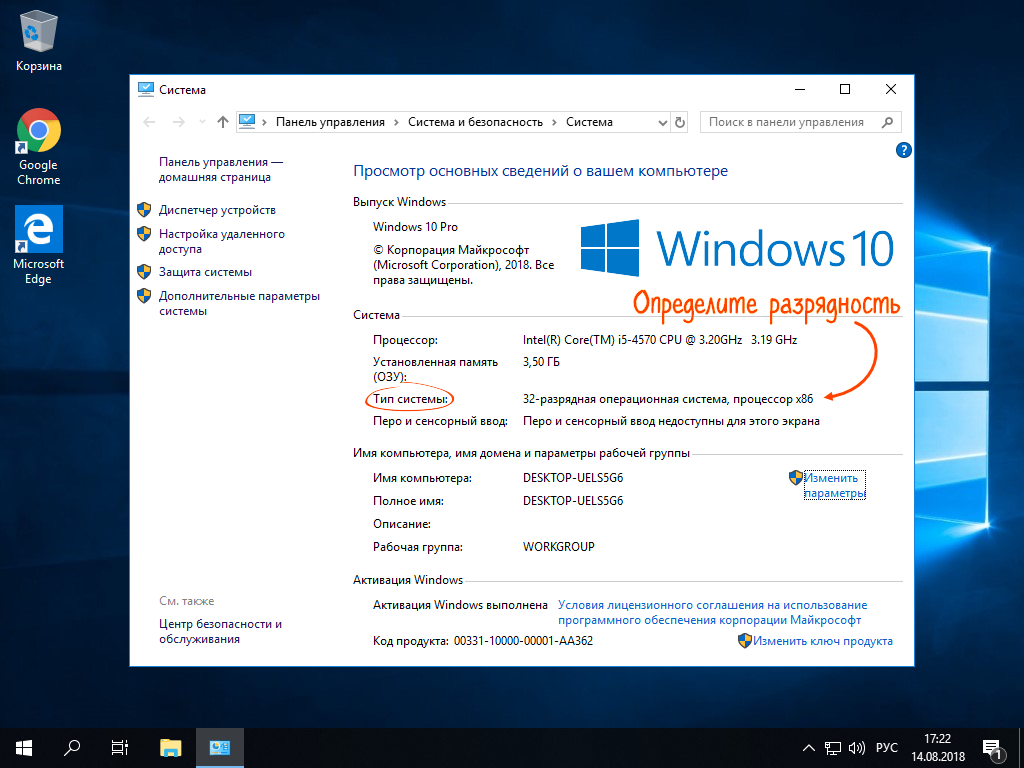The image size is (1024, 768).
Task: Select Панель управления breadcrumb
Action: tap(330, 122)
